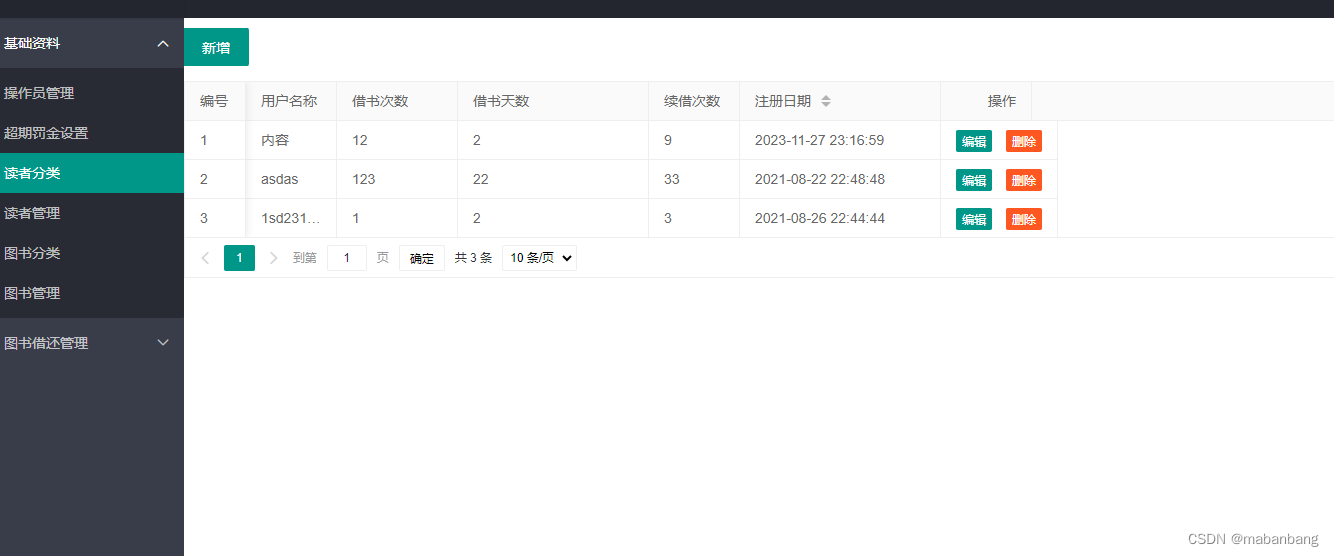Collapse the 基础资料 menu chevron
The image size is (1334, 556).
(x=163, y=43)
